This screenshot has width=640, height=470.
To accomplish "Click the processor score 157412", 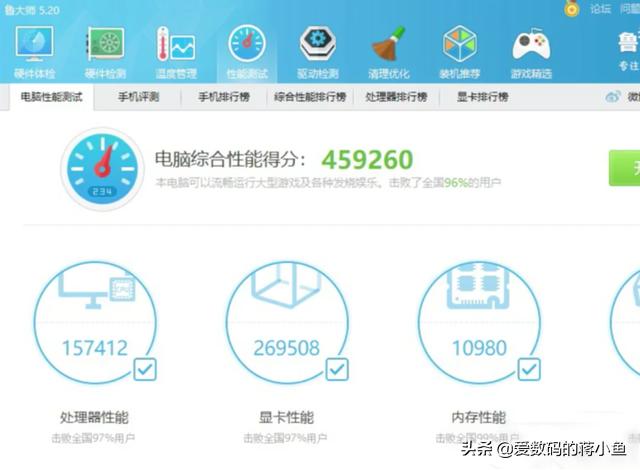I will [95, 348].
